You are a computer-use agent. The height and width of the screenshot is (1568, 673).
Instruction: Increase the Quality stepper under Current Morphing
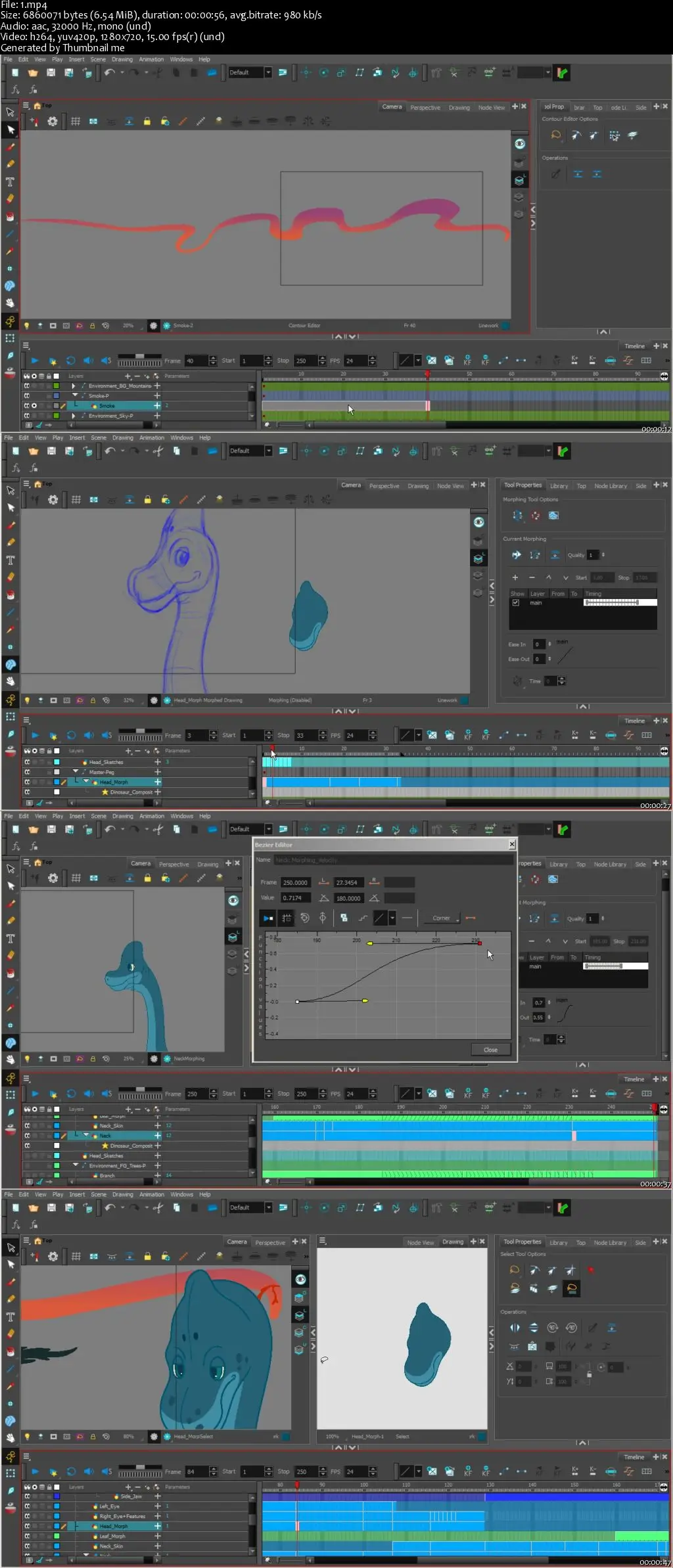tap(603, 553)
